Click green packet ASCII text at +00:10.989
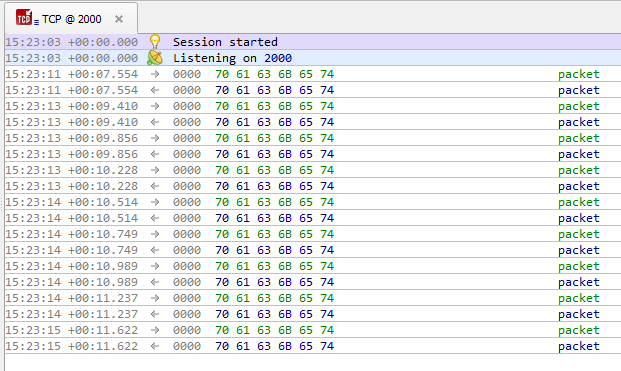621x371 pixels. (579, 266)
